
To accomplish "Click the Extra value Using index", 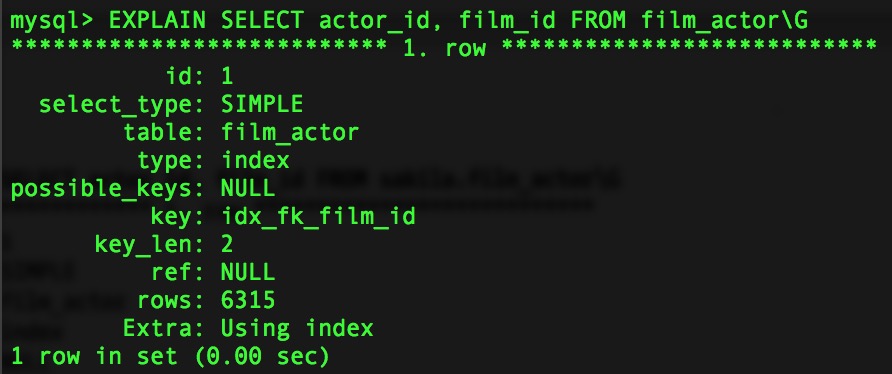I will point(297,328).
